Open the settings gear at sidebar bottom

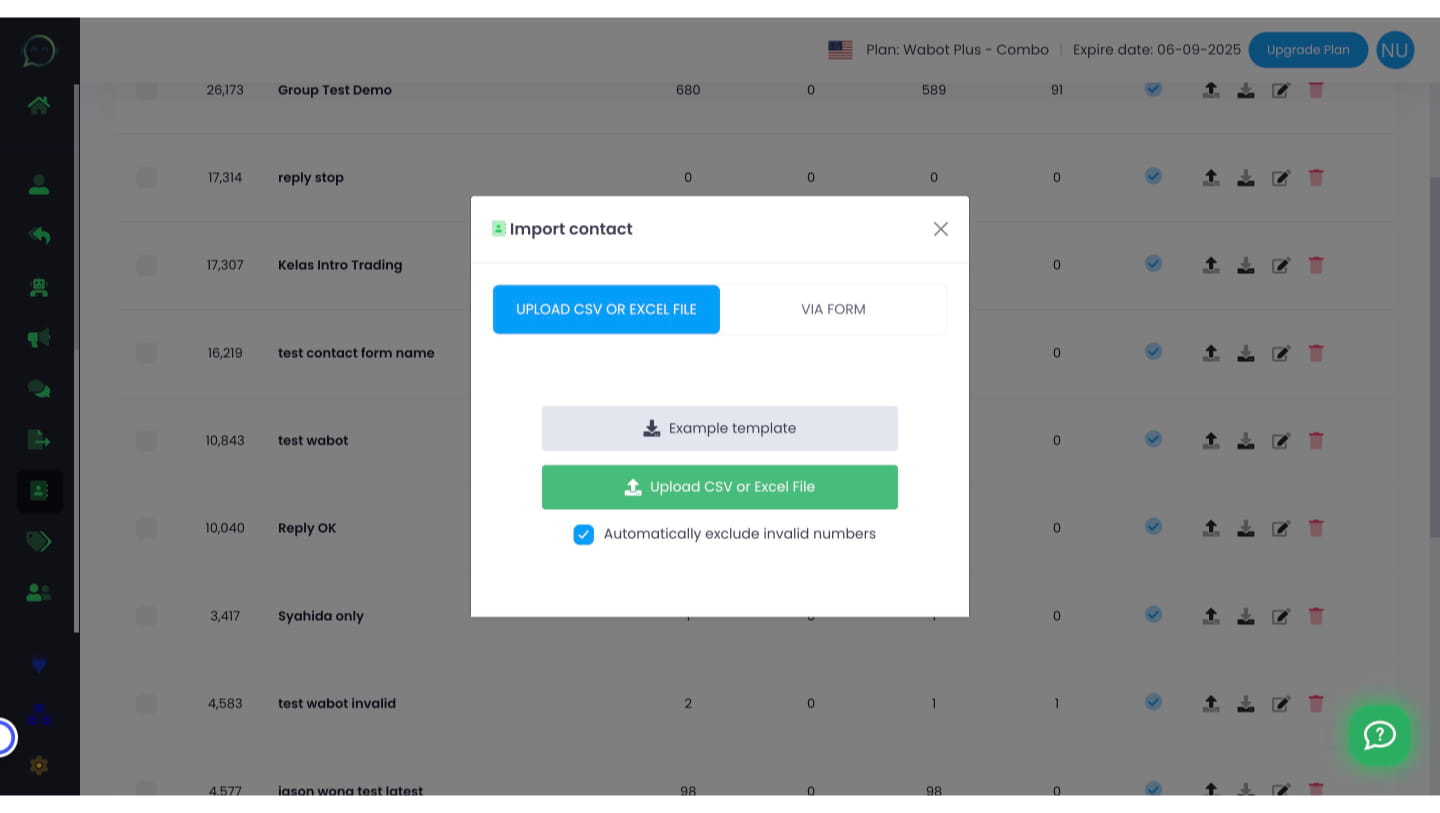[38, 765]
